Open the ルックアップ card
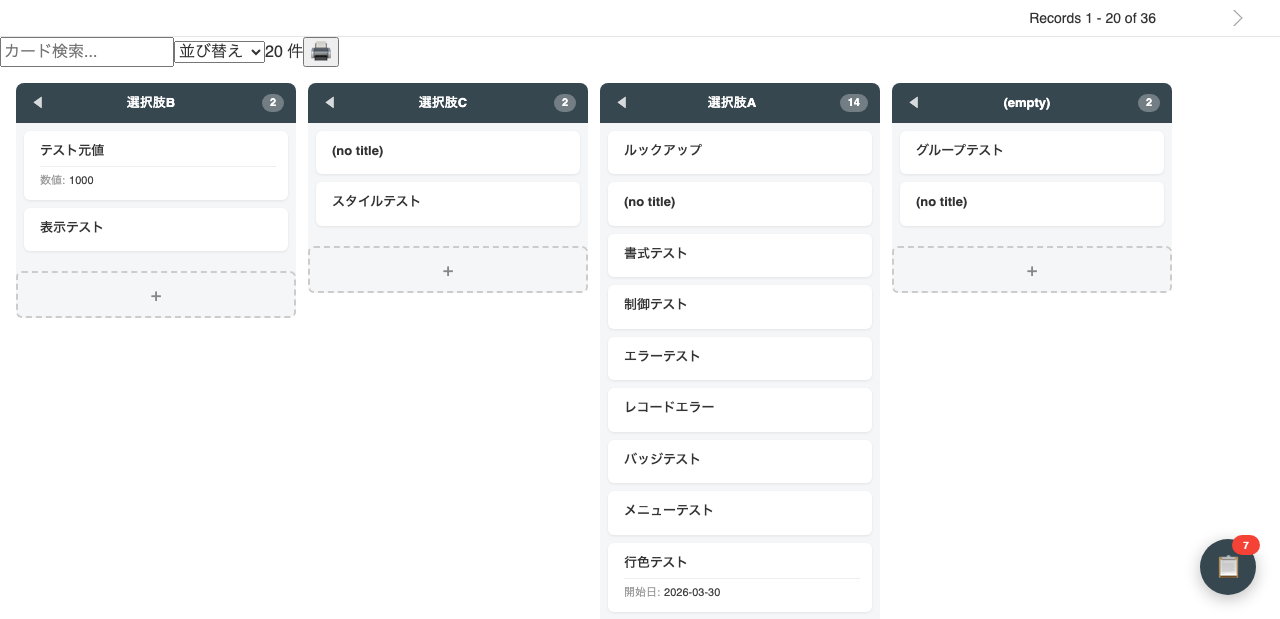This screenshot has height=619, width=1280. [740, 152]
